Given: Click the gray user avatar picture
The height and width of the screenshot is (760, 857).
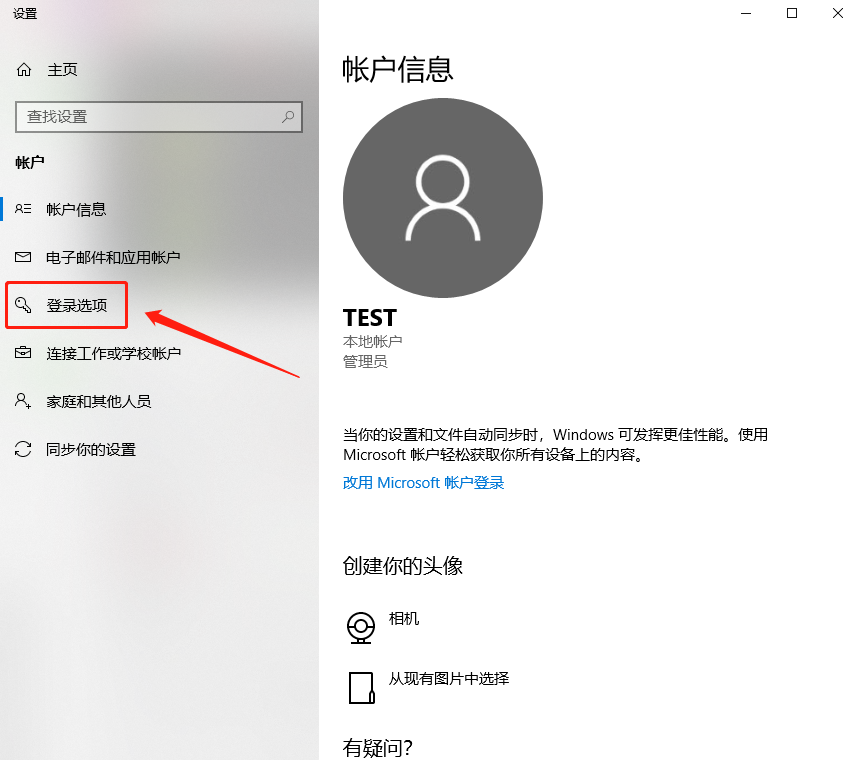Looking at the screenshot, I should (x=443, y=198).
